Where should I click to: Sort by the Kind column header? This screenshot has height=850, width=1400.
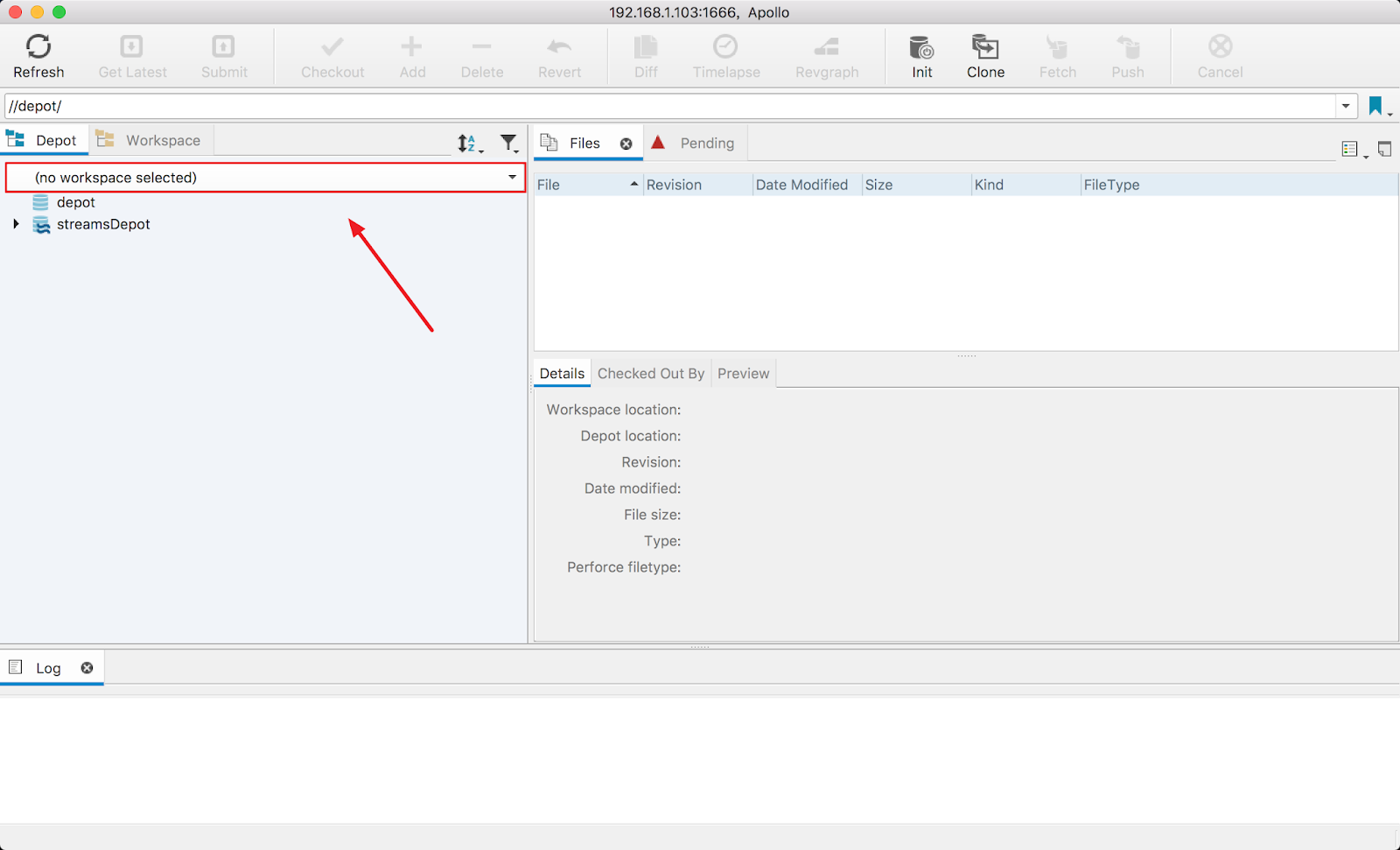(1025, 185)
